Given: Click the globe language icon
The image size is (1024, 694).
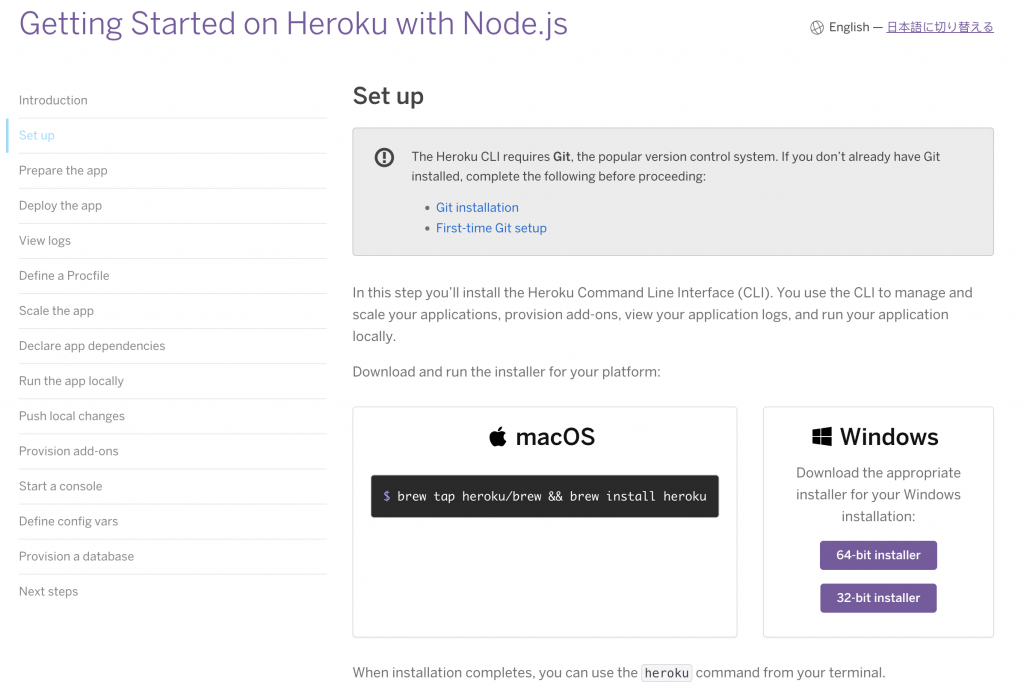Looking at the screenshot, I should point(817,28).
